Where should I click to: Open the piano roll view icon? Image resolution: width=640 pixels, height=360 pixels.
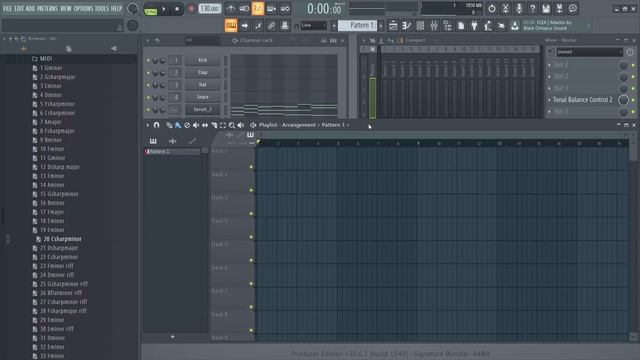click(x=407, y=26)
